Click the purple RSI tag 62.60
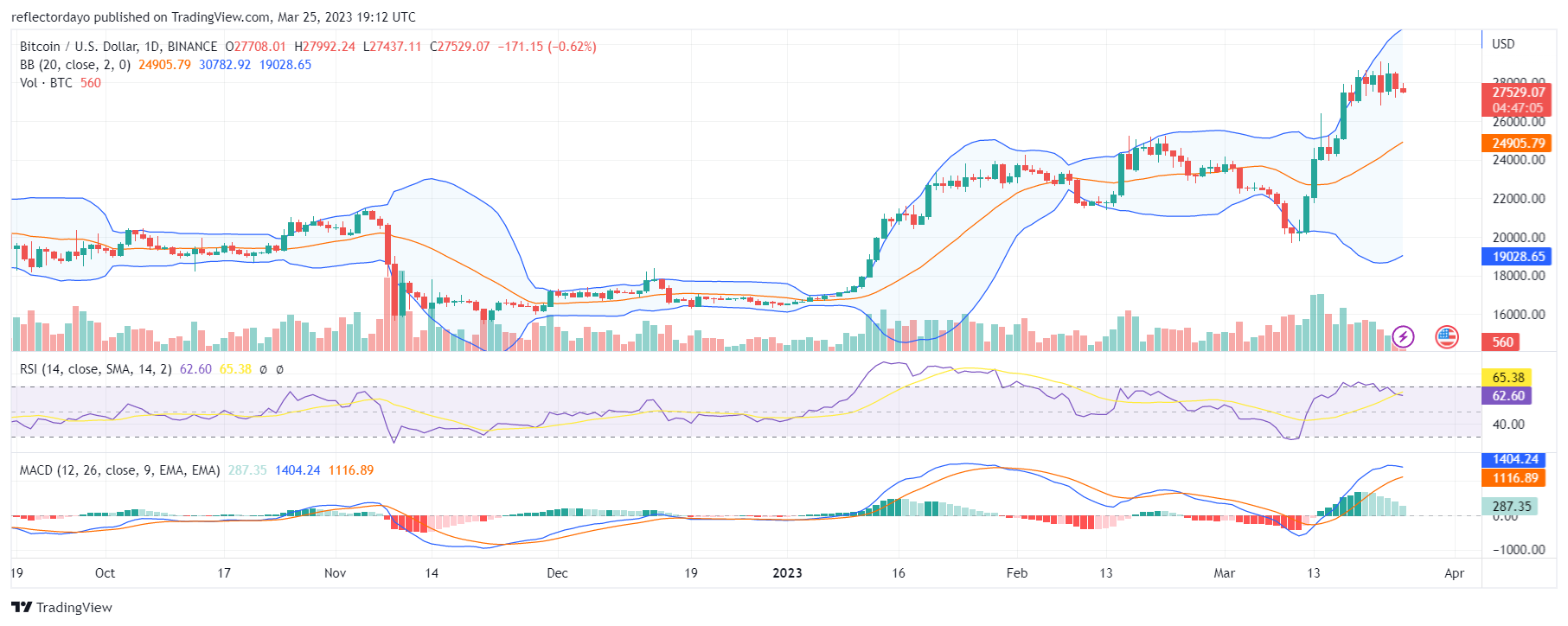Image resolution: width=1568 pixels, height=626 pixels. click(1507, 396)
